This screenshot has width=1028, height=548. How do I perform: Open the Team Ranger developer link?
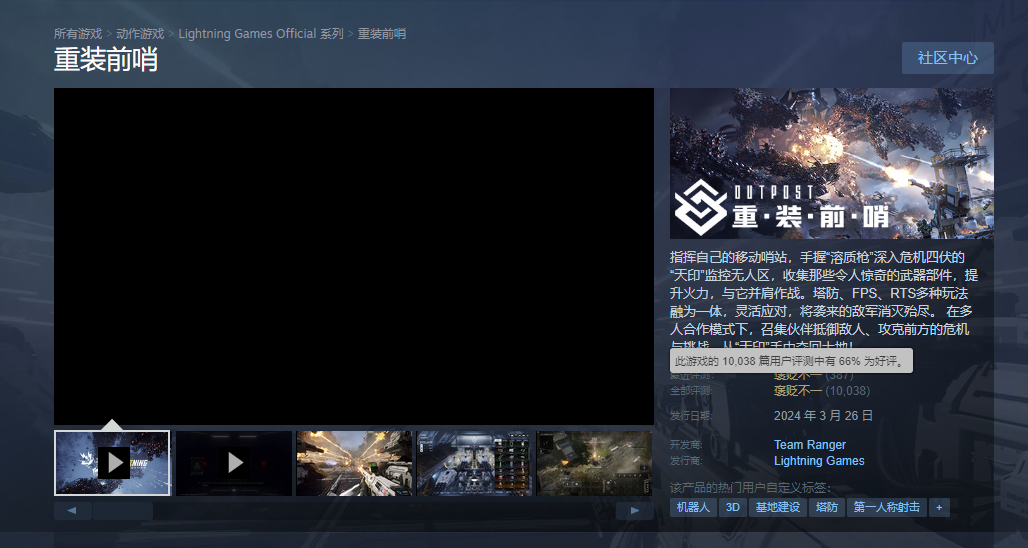[x=810, y=444]
